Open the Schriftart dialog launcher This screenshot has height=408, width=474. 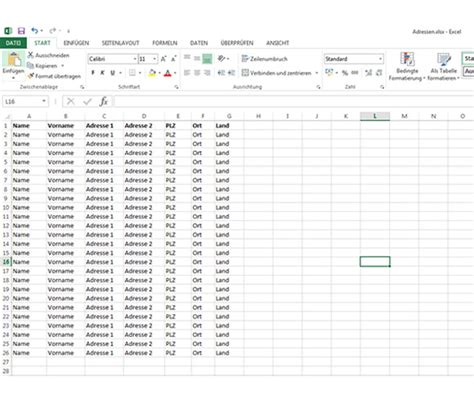176,87
